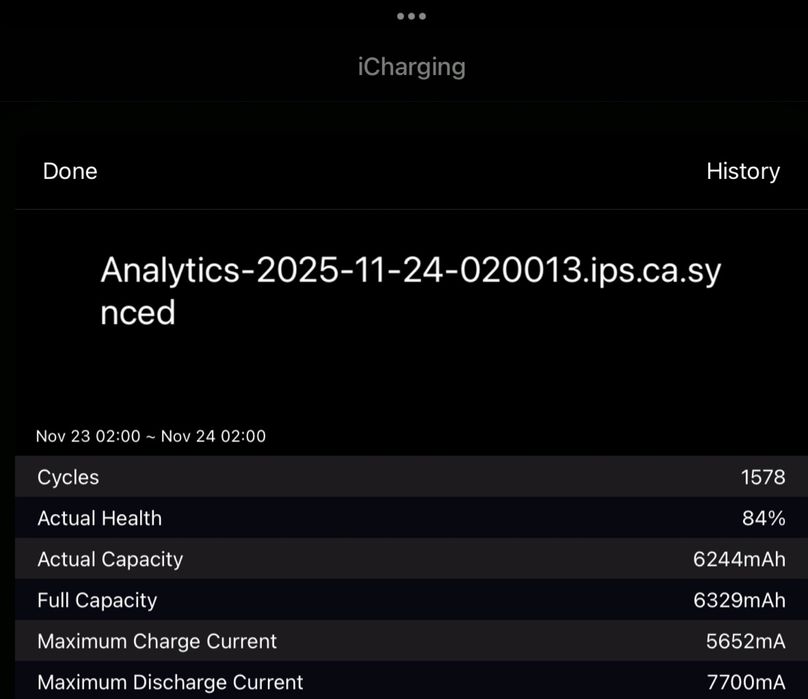The width and height of the screenshot is (808, 699).
Task: Click the 6329mAh full capacity value
Action: pos(739,600)
